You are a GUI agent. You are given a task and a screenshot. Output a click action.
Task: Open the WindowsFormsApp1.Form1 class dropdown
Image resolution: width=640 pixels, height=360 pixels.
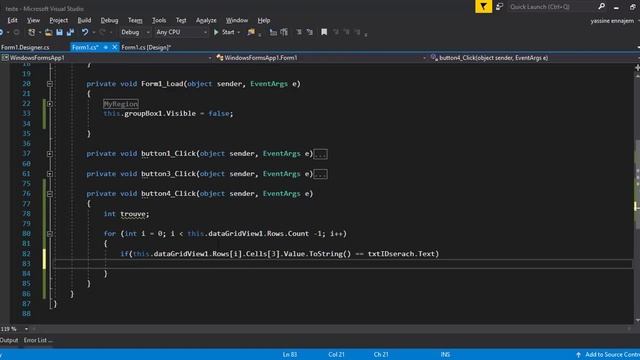click(x=320, y=58)
